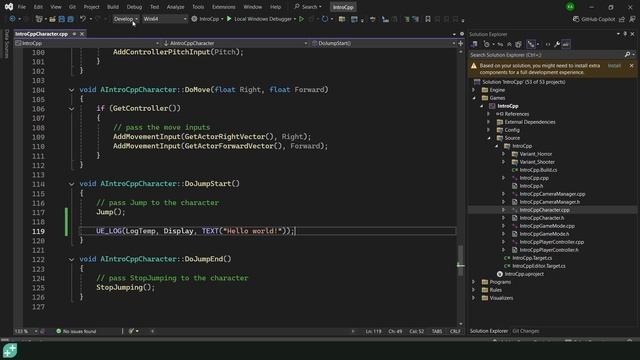The width and height of the screenshot is (640, 360).
Task: Toggle Track Active Item in Solution Explorer
Action: pyautogui.click(x=531, y=44)
